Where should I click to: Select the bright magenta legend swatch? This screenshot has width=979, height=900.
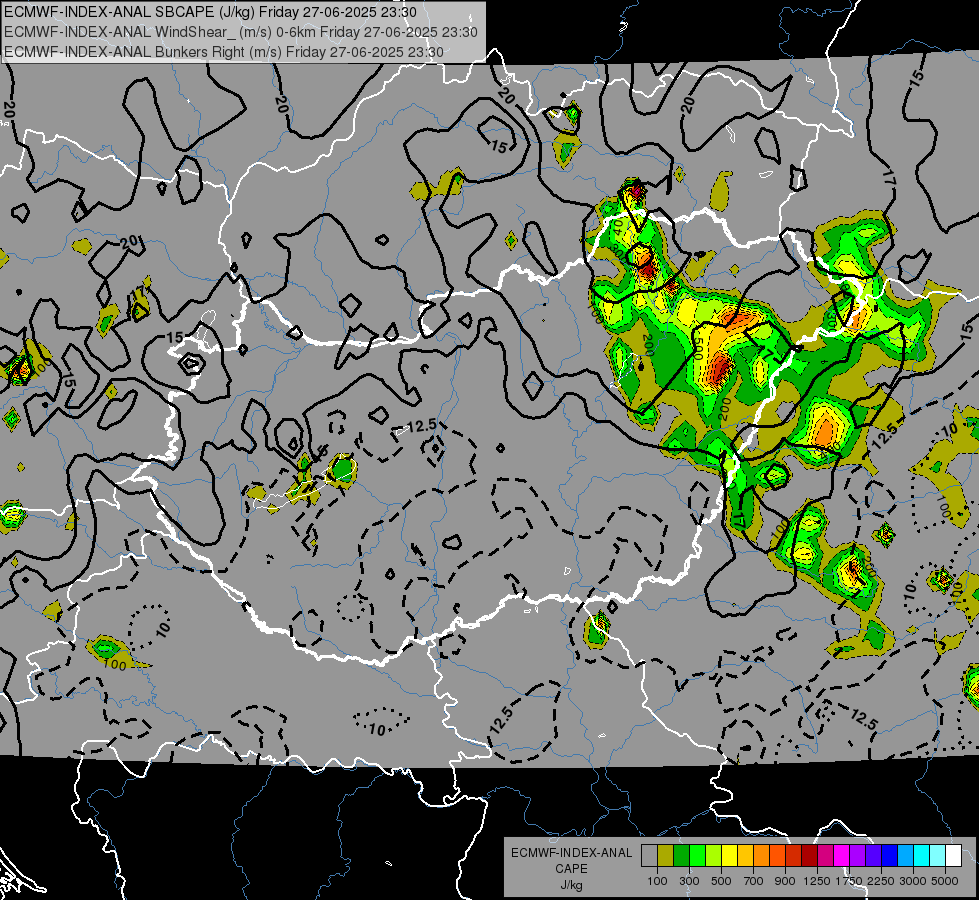[x=841, y=855]
